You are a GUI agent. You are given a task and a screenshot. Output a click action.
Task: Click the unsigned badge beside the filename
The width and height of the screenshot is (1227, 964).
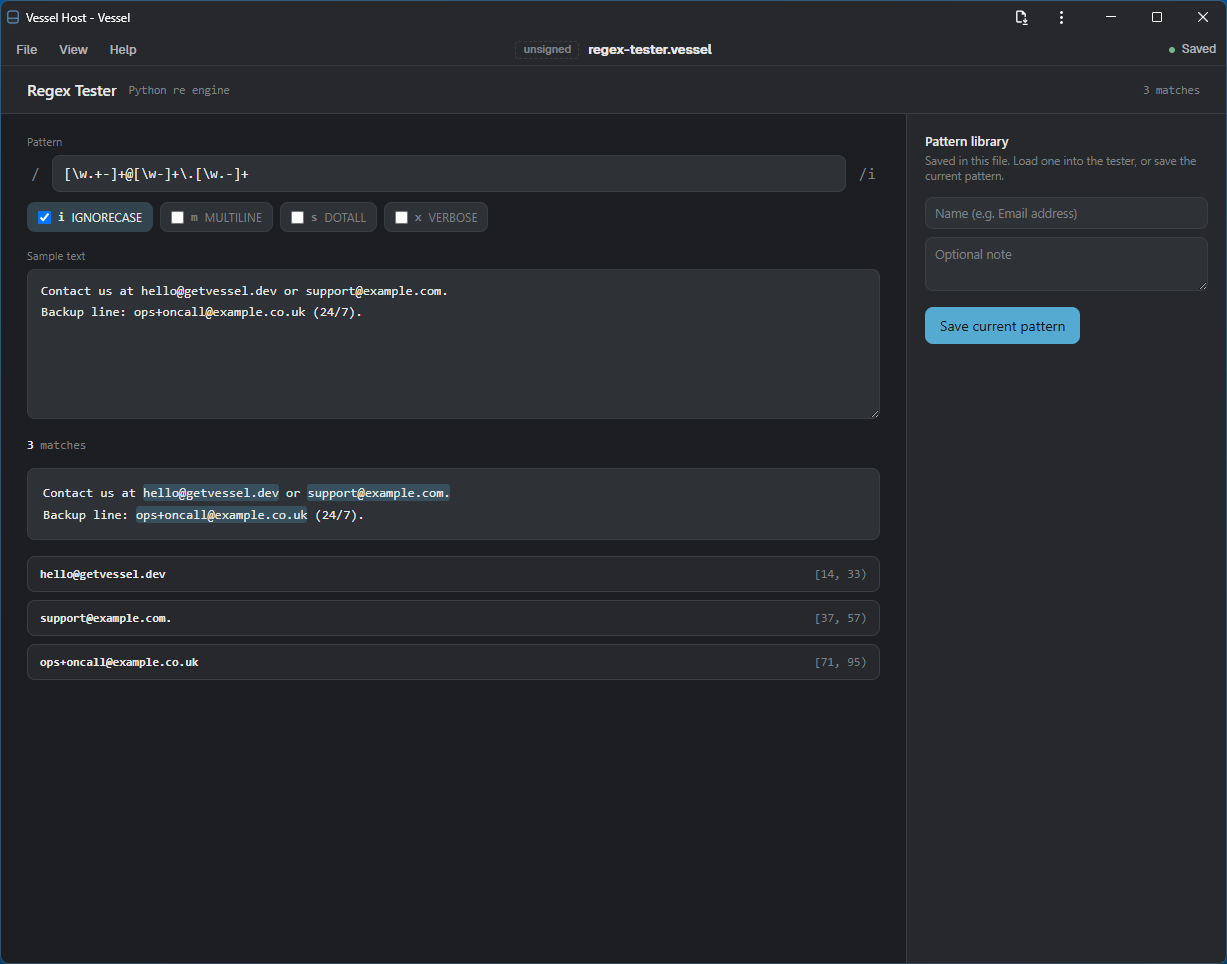click(x=547, y=49)
